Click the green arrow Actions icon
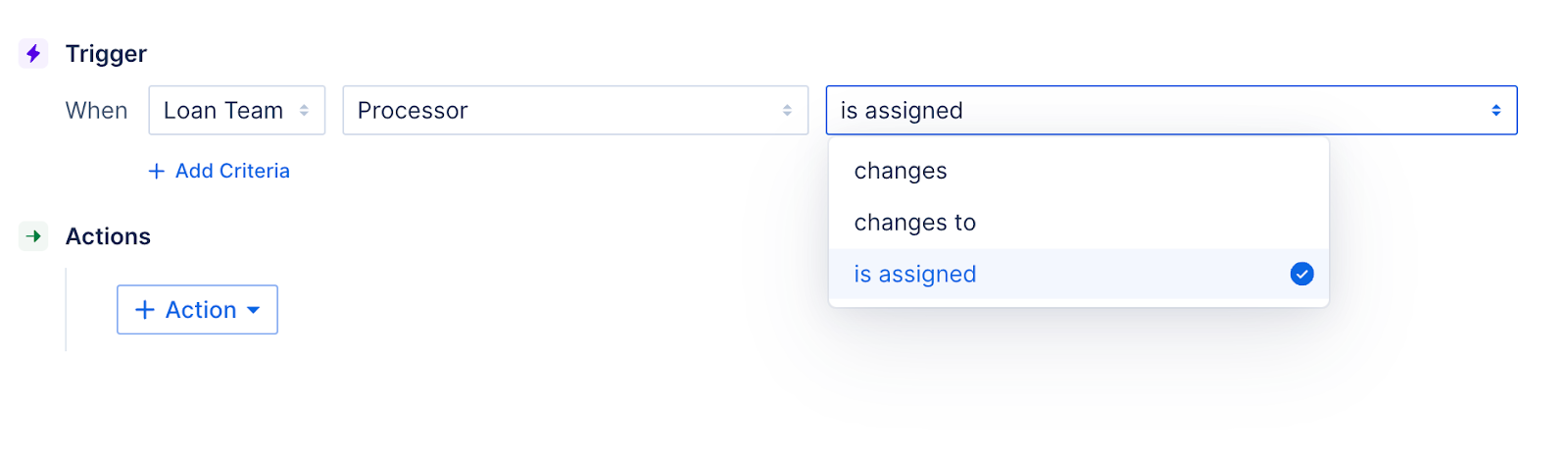 33,236
